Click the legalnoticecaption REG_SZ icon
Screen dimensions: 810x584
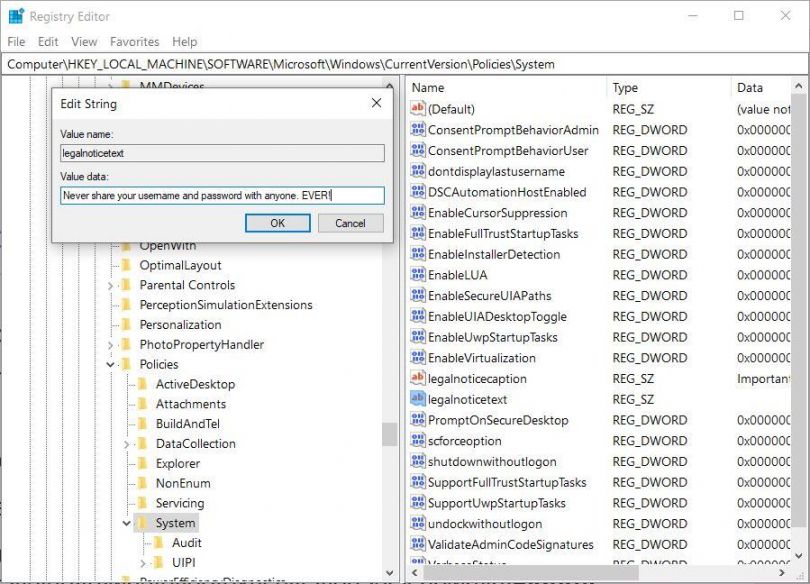[416, 378]
